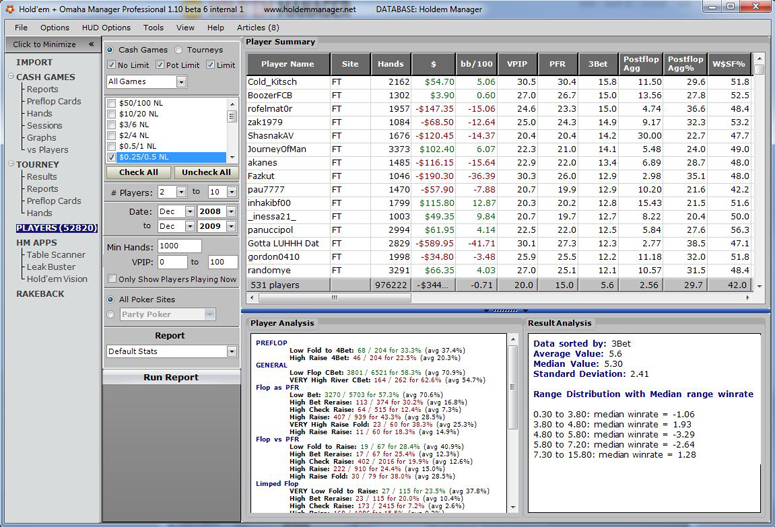Click the Min Hands input field
The height and width of the screenshot is (527, 775).
point(179,246)
